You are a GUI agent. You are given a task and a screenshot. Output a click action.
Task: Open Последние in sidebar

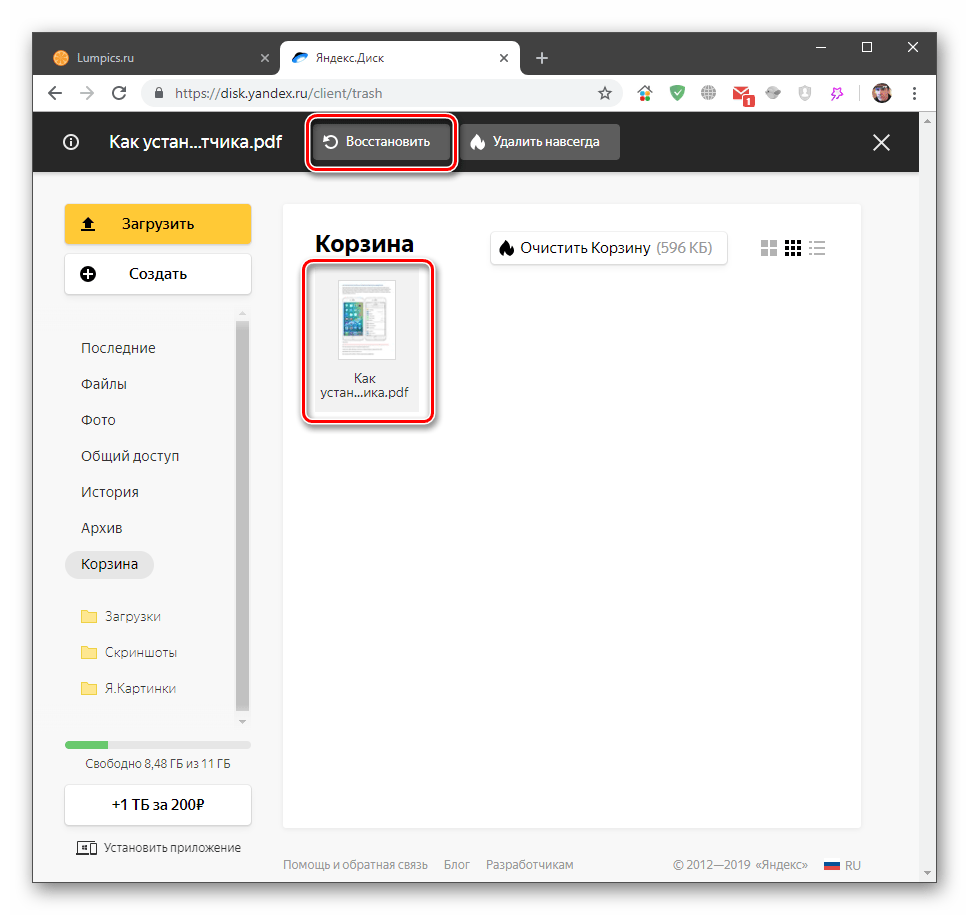coord(118,348)
